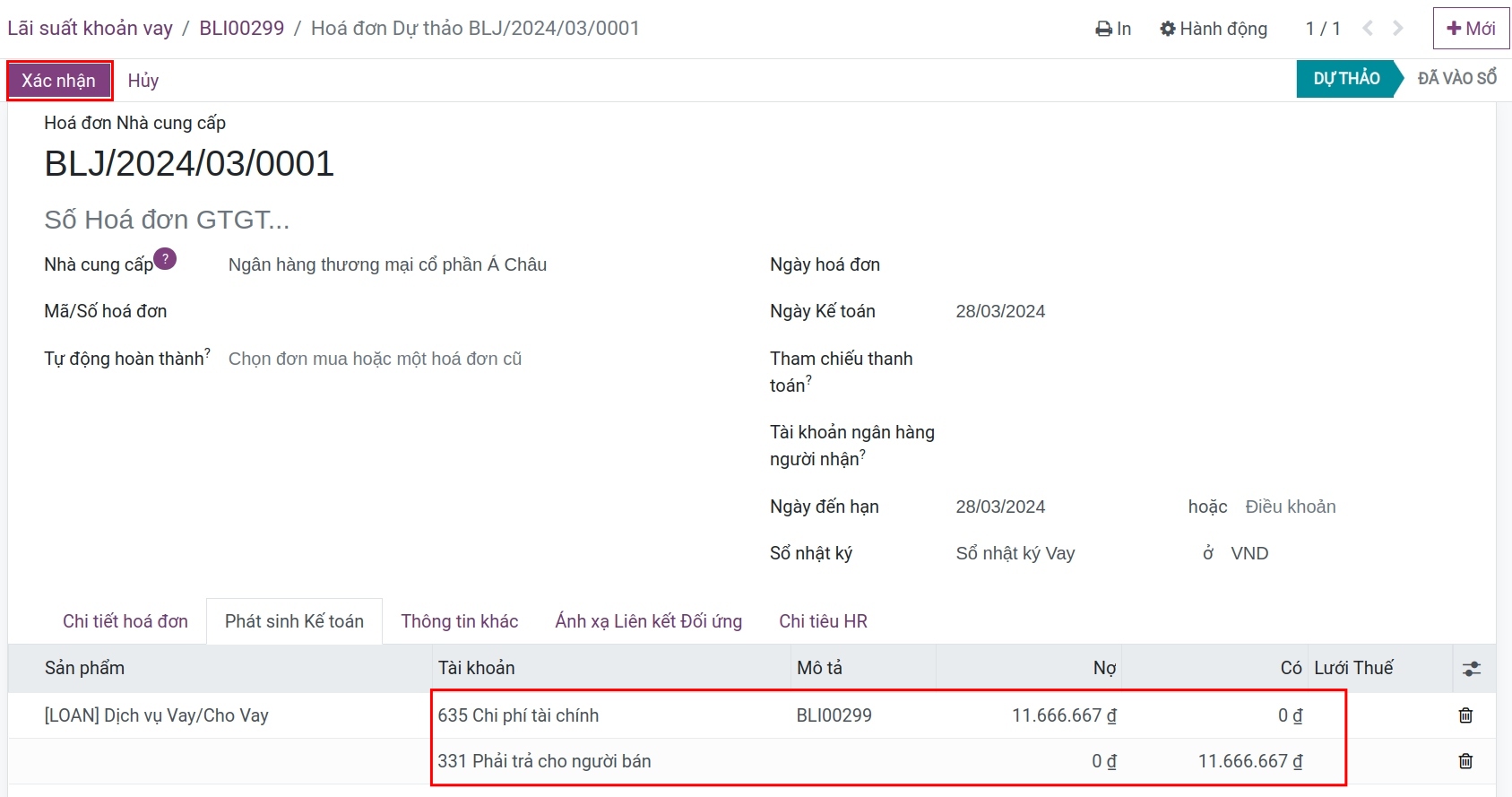Open column settings adjust icon in table header

tap(1472, 668)
